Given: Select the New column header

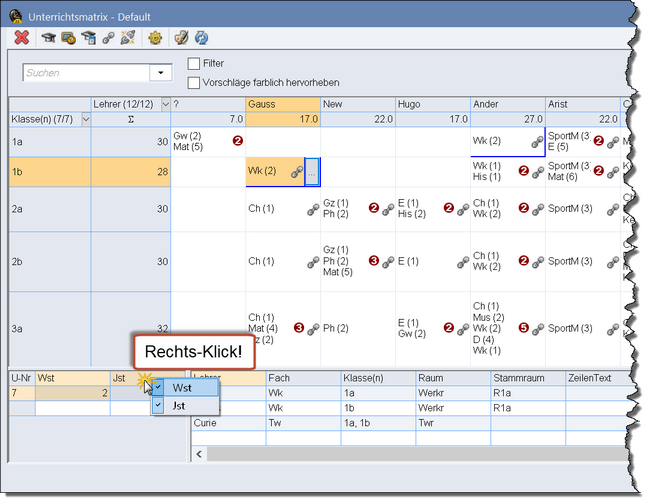Looking at the screenshot, I should click(x=358, y=104).
